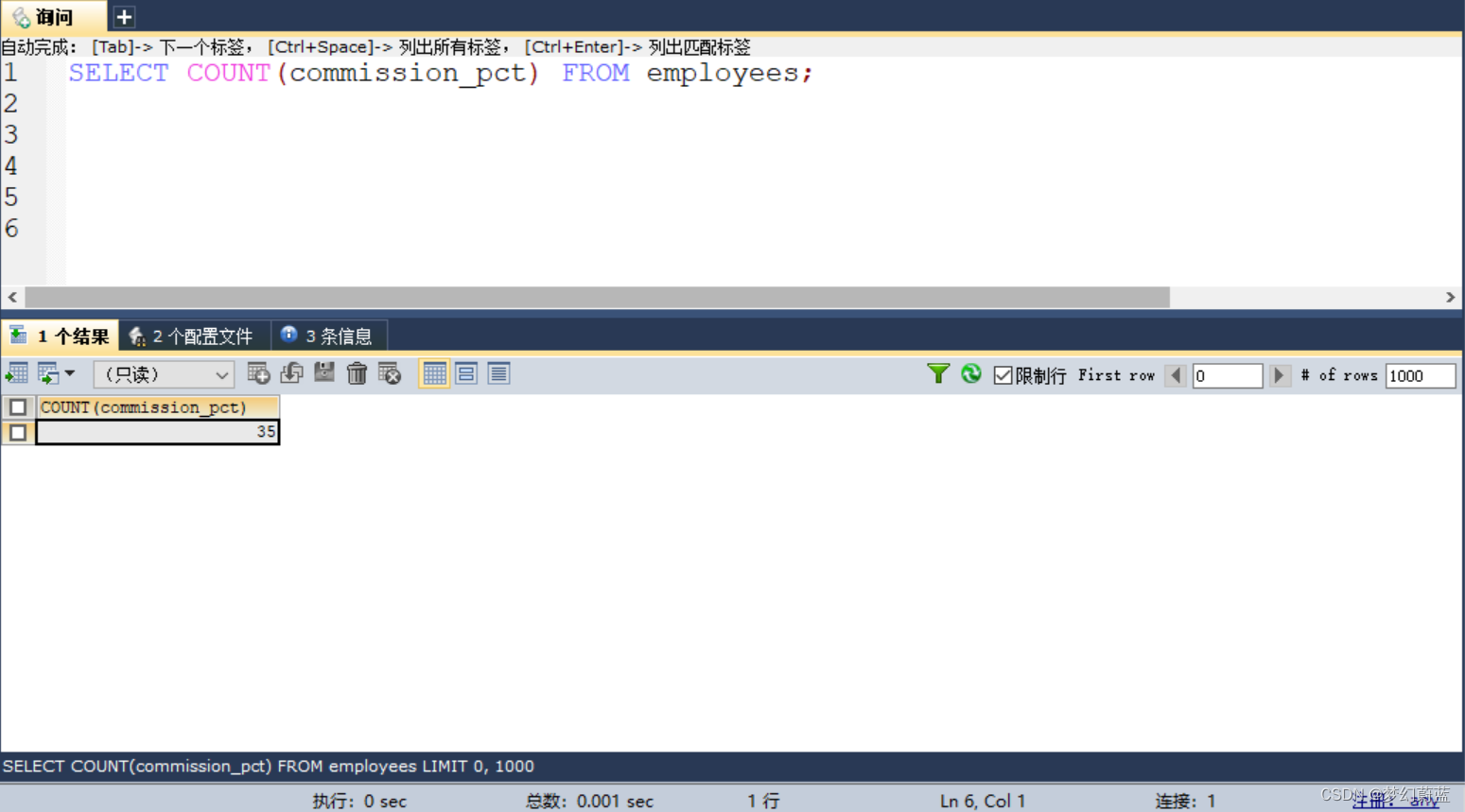Viewport: 1465px width, 812px height.
Task: Click commission_pct in the query editor
Action: (x=408, y=73)
